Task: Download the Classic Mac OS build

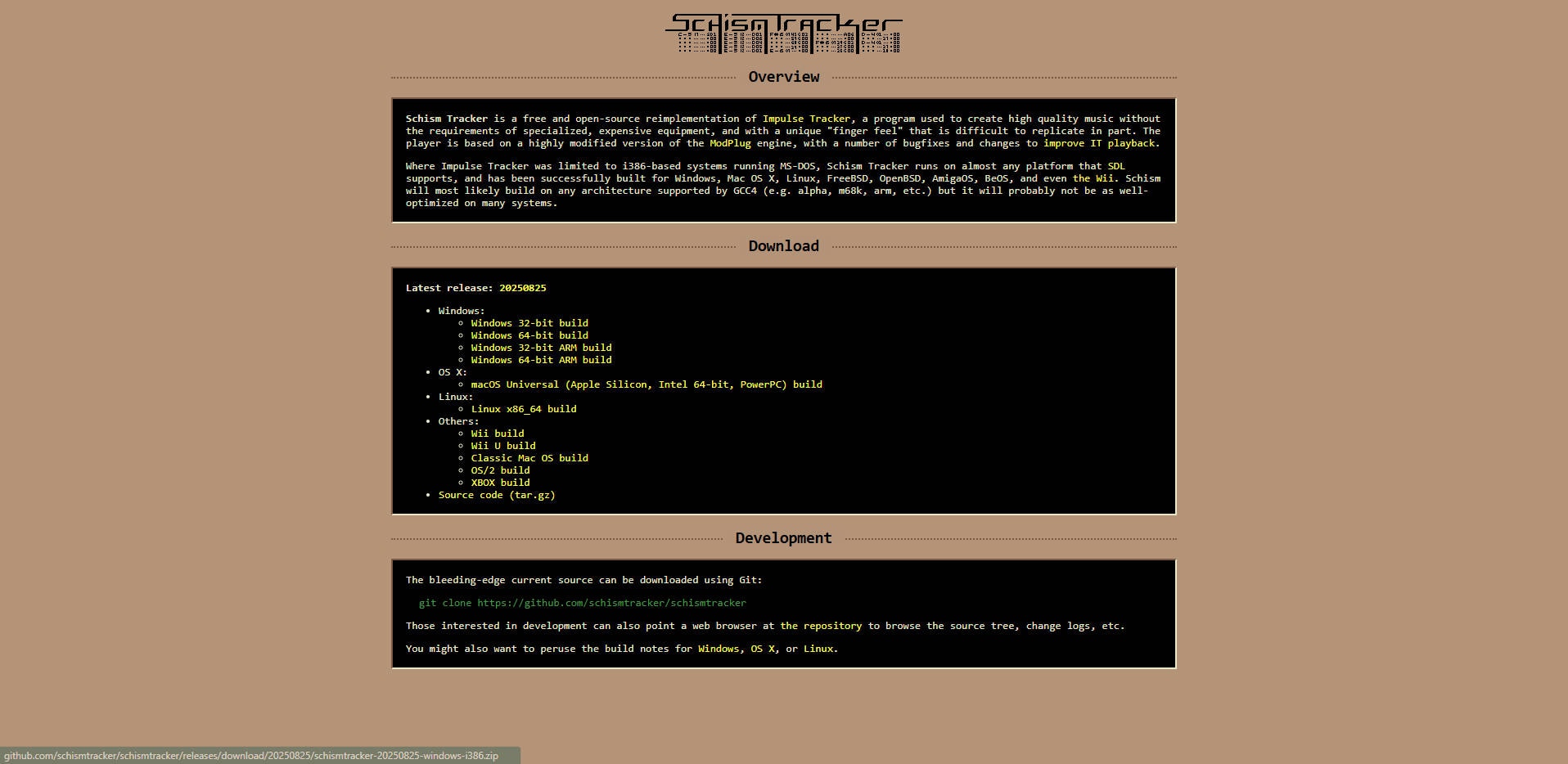Action: [529, 458]
